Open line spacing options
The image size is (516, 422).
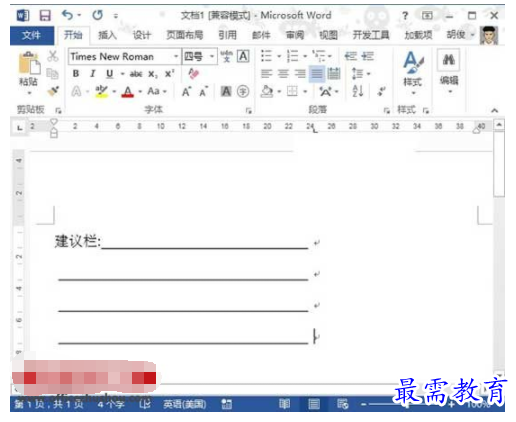coord(358,74)
